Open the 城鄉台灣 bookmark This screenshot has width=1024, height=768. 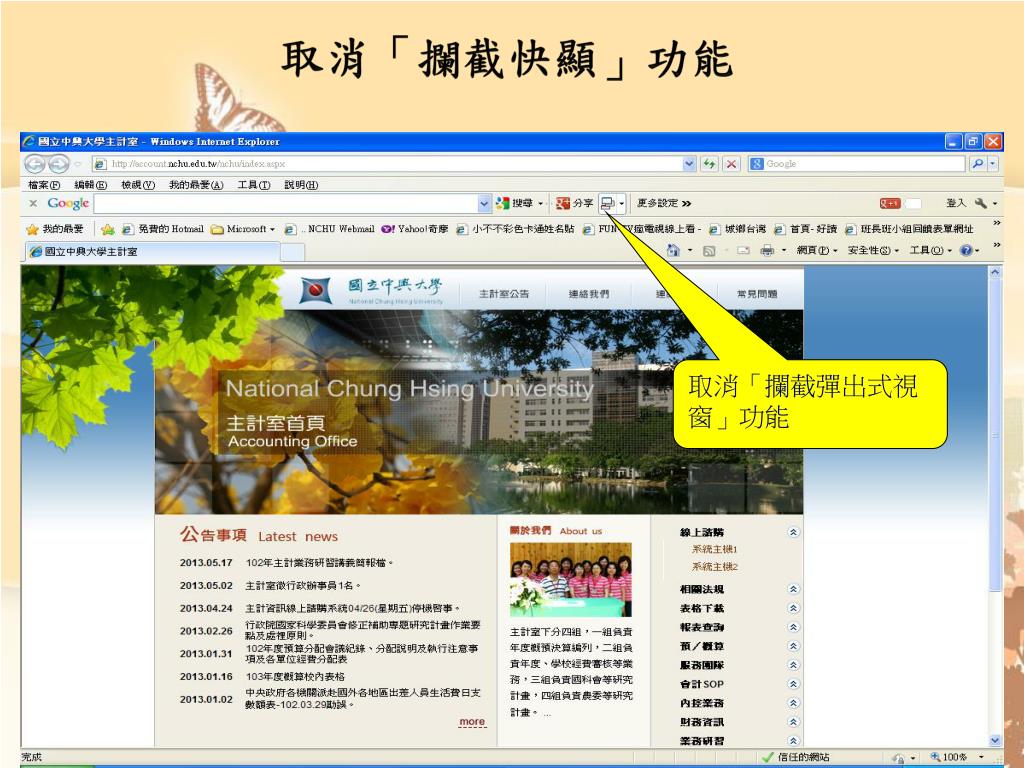coord(737,229)
